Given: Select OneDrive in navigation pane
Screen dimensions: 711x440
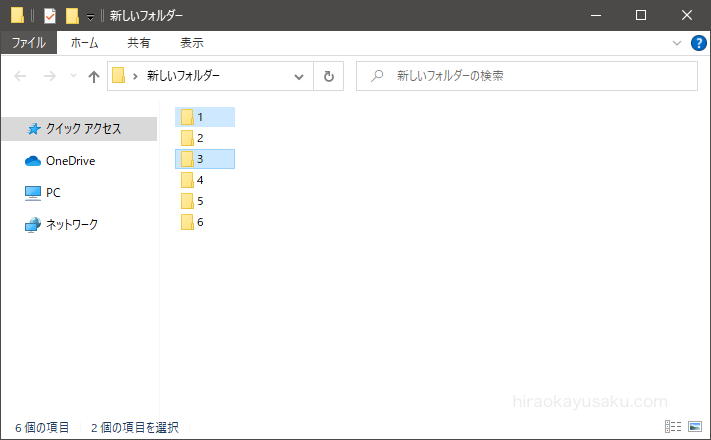Looking at the screenshot, I should pos(60,161).
